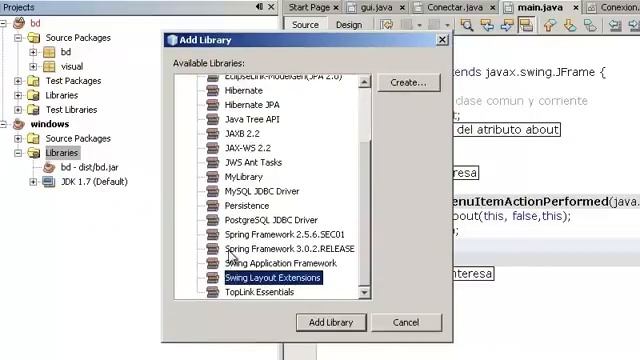This screenshot has width=640, height=360.
Task: Select Swing Layout Extensions library
Action: point(273,278)
